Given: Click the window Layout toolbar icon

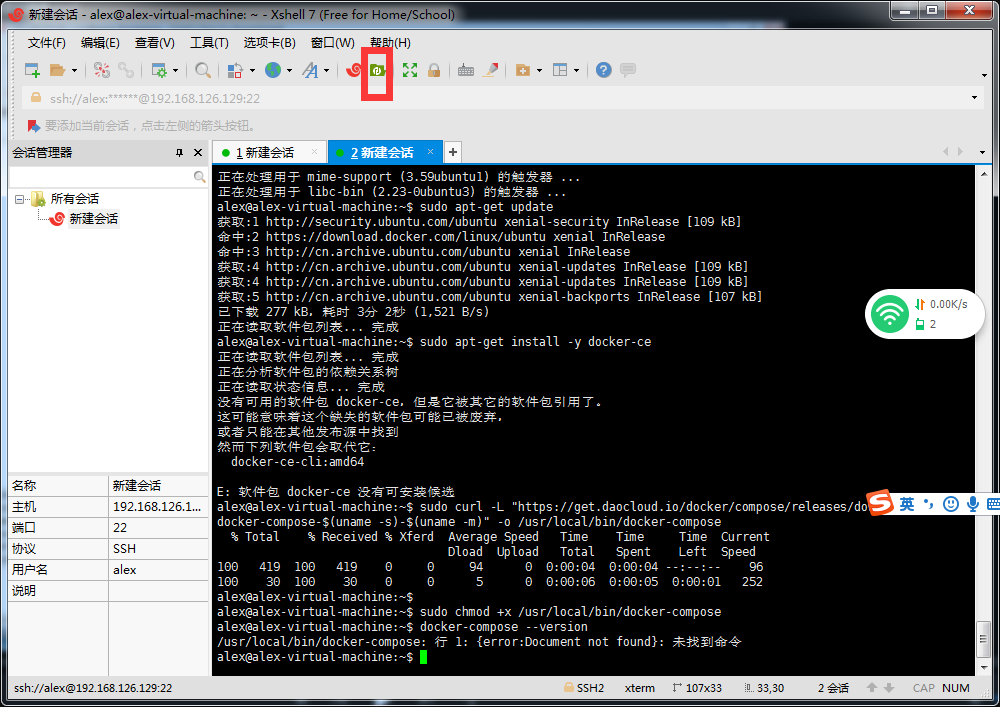Looking at the screenshot, I should [560, 70].
